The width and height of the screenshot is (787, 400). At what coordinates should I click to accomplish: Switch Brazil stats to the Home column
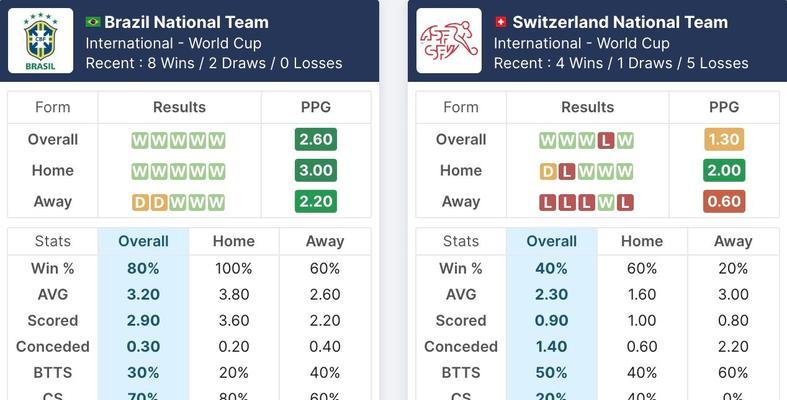(x=234, y=241)
